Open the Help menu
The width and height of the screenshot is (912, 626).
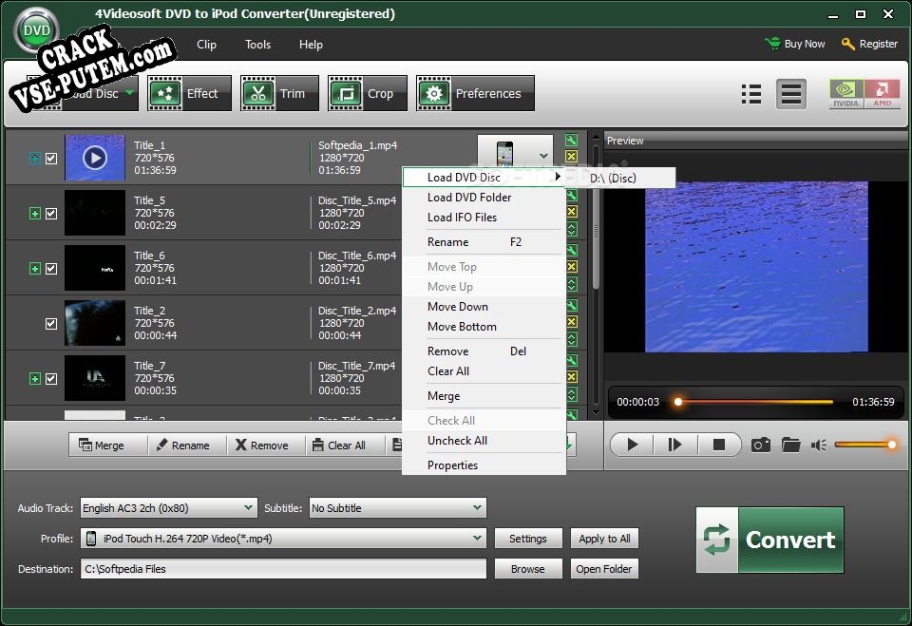pos(311,44)
